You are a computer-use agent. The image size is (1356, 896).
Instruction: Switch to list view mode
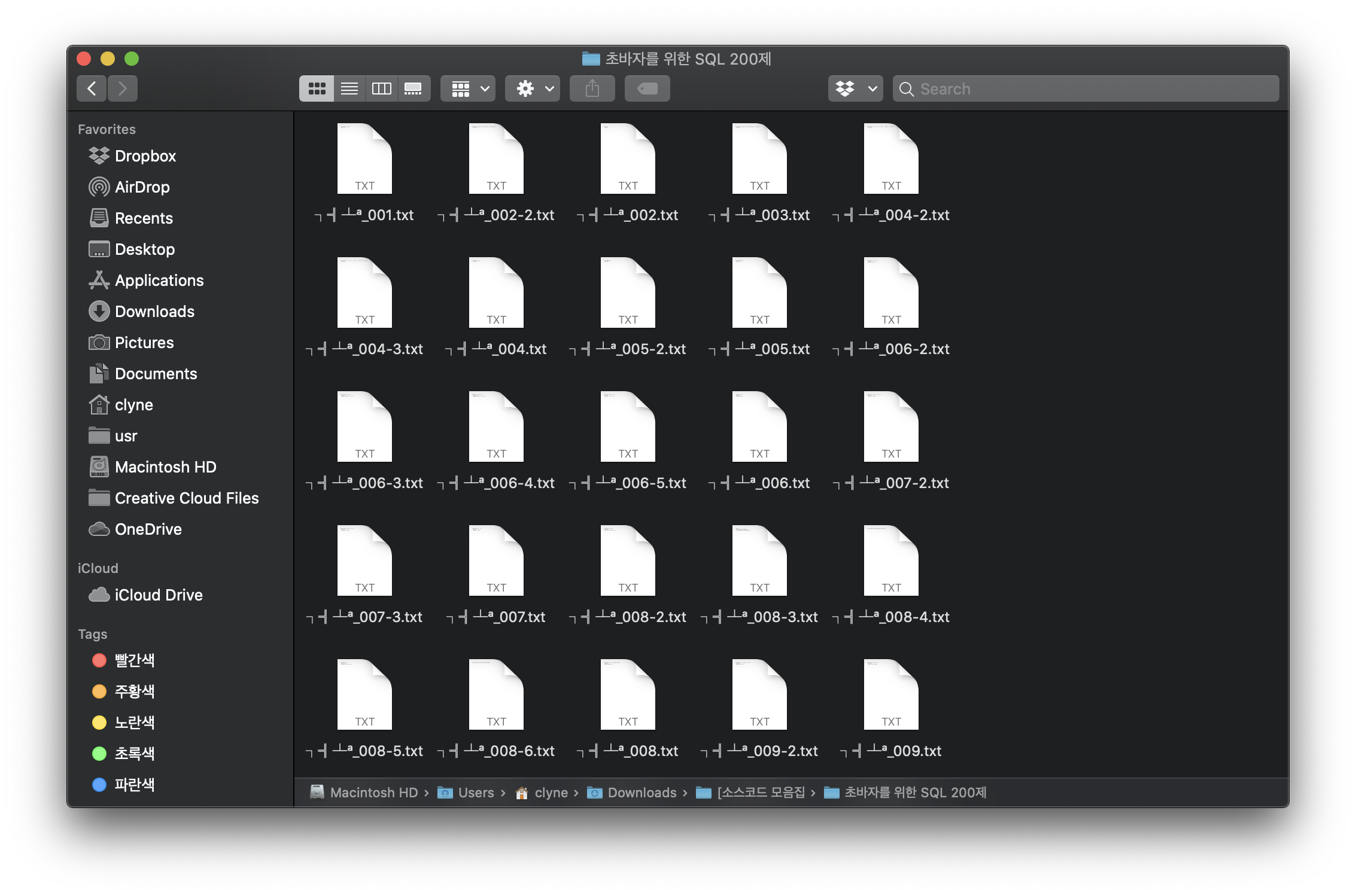click(349, 89)
